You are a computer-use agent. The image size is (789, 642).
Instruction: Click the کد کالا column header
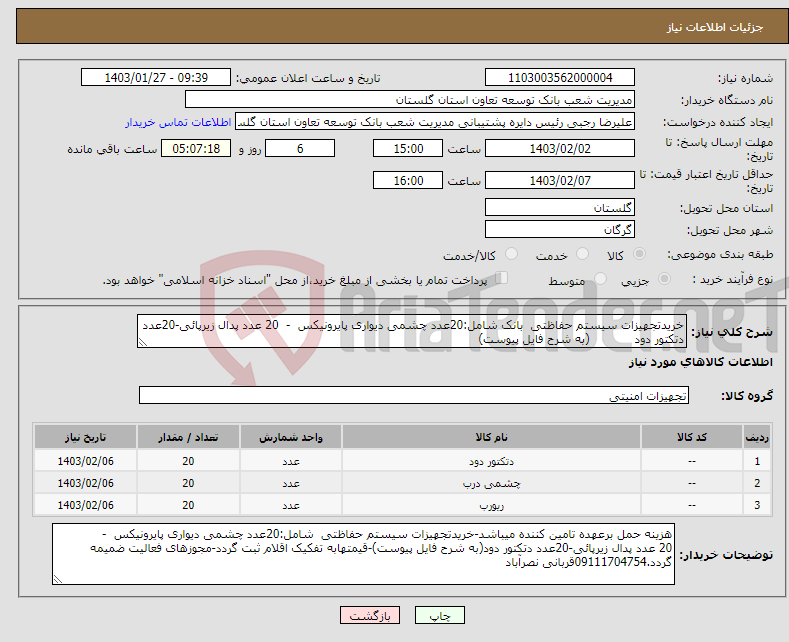pyautogui.click(x=692, y=437)
